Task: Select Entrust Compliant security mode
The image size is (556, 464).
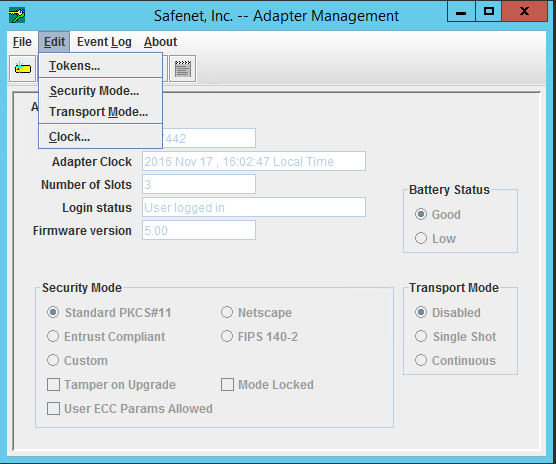Action: [106, 336]
